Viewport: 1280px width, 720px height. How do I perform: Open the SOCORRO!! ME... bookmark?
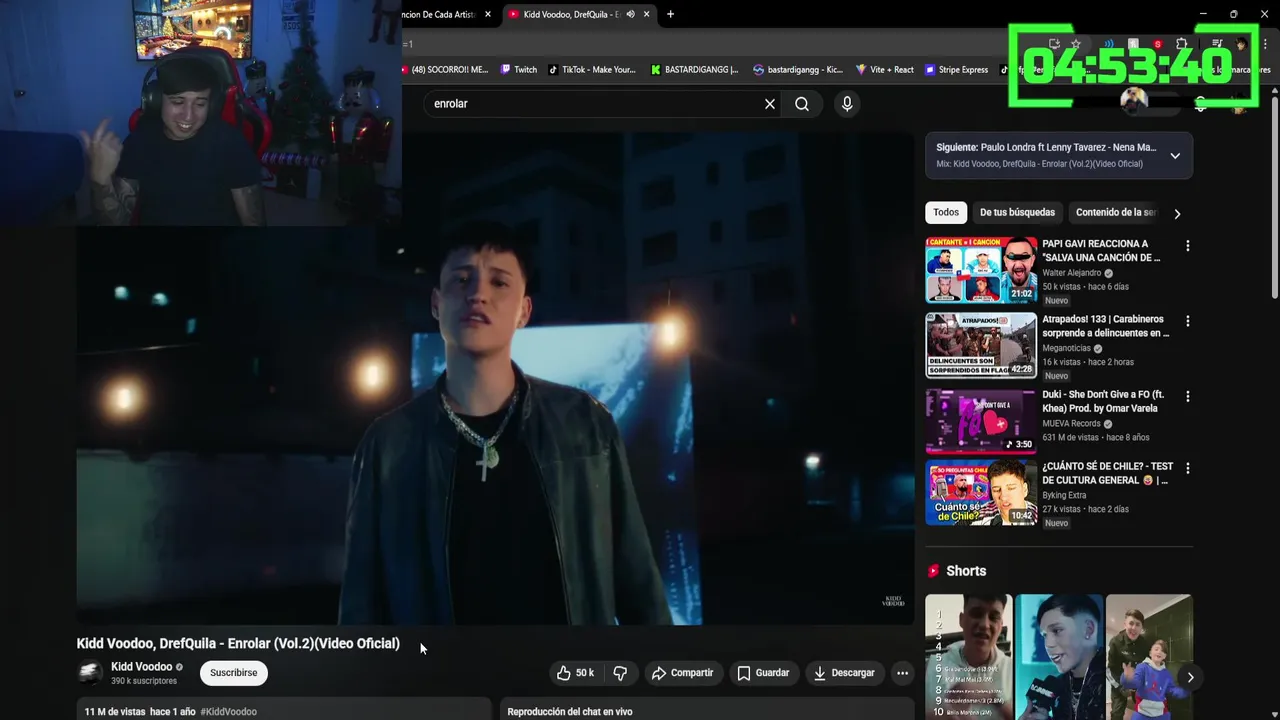[x=445, y=70]
